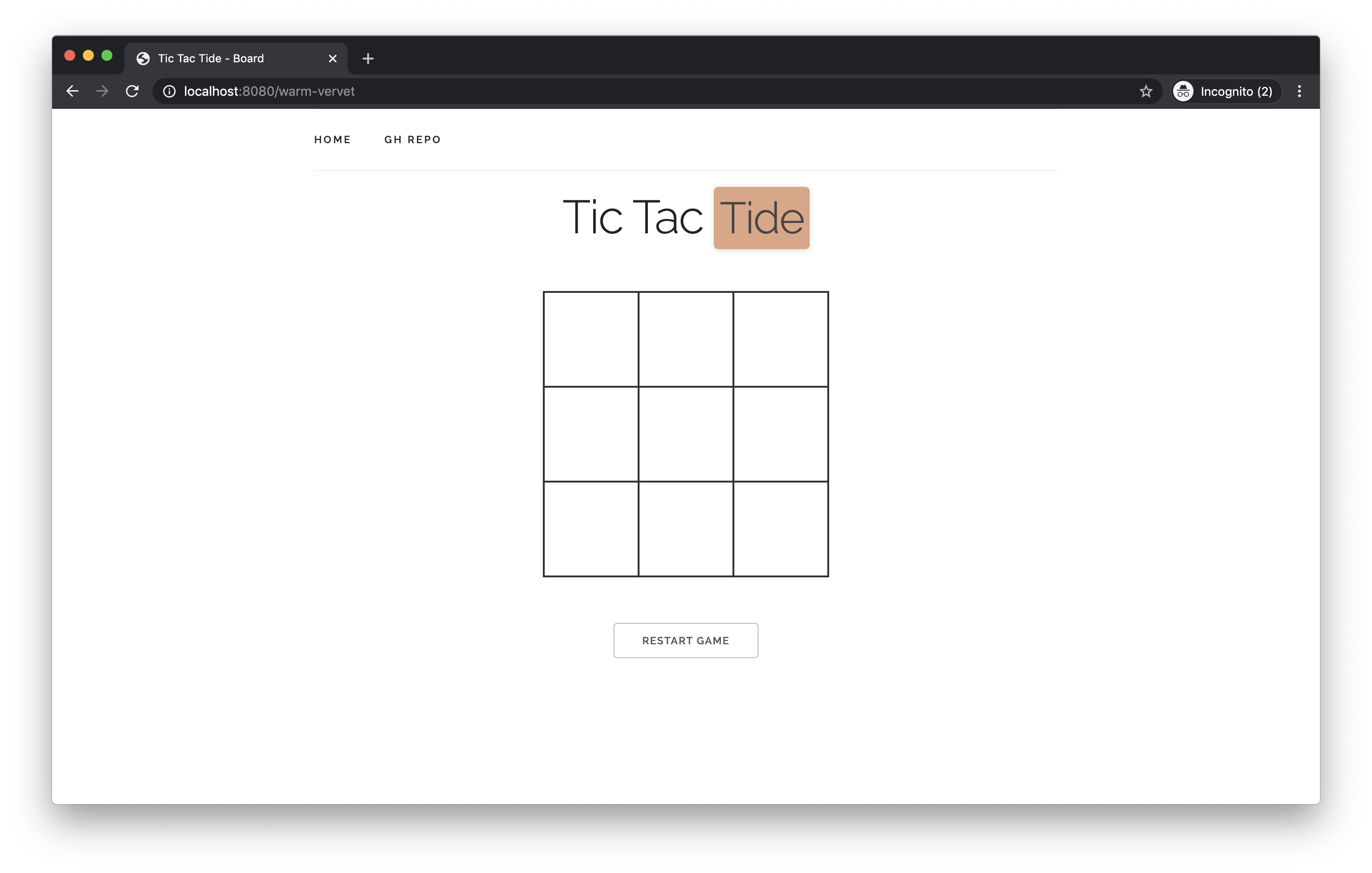Viewport: 1372px width, 873px height.
Task: Click the red window close button
Action: [70, 55]
